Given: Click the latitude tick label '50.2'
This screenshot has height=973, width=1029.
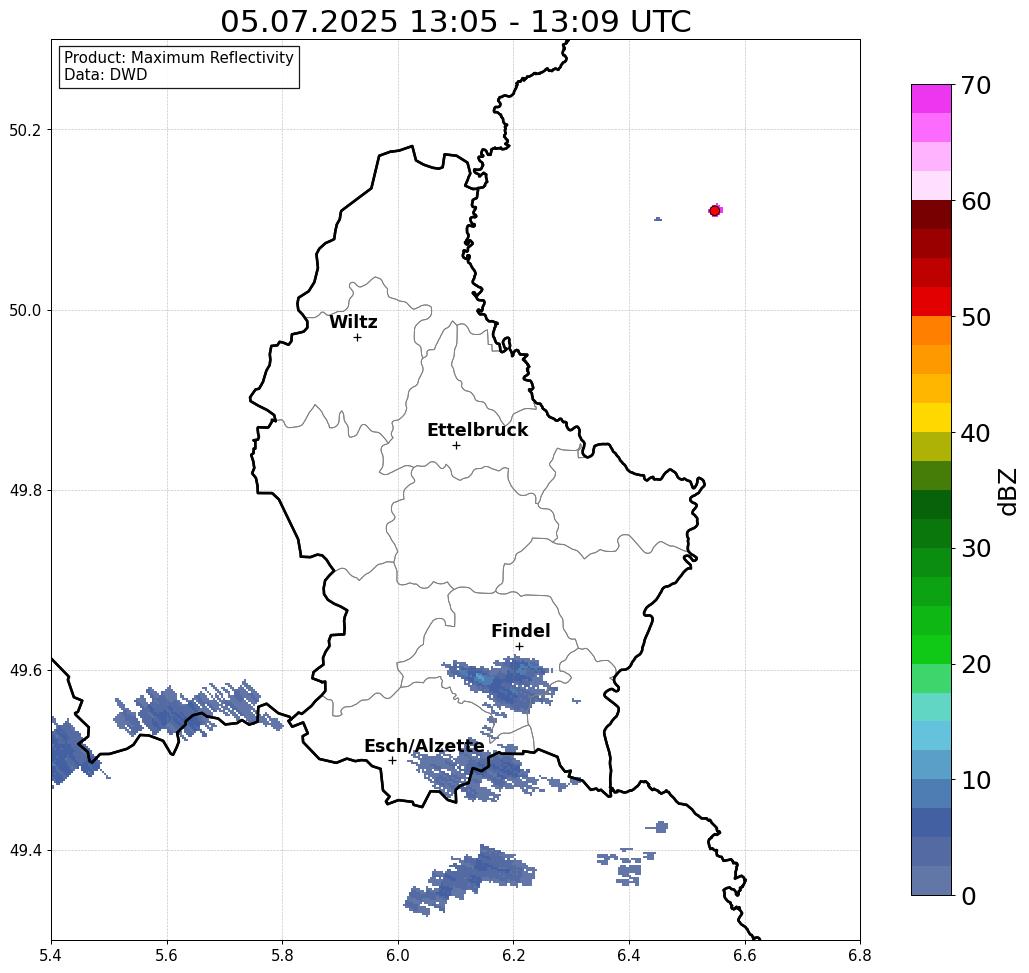Looking at the screenshot, I should pyautogui.click(x=25, y=130).
